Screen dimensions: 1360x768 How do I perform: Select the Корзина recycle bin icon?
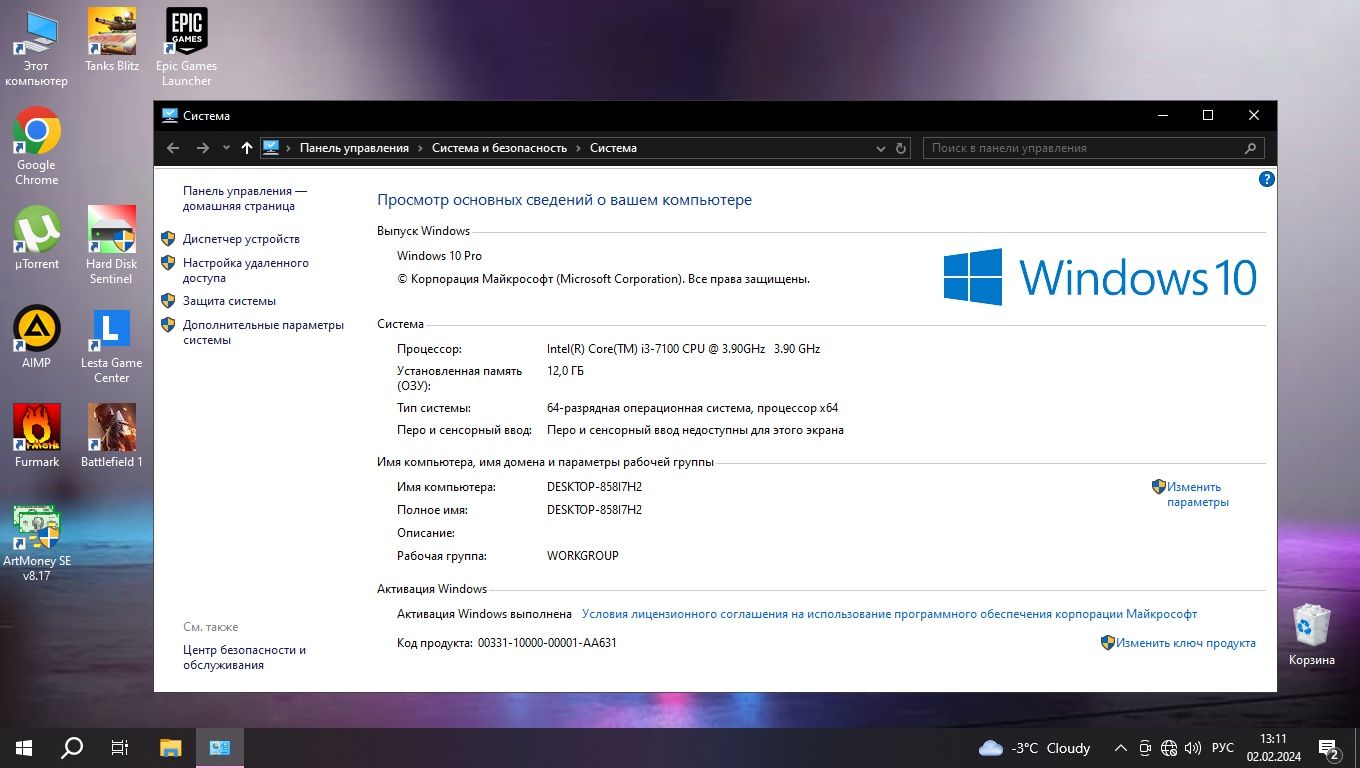click(1311, 635)
